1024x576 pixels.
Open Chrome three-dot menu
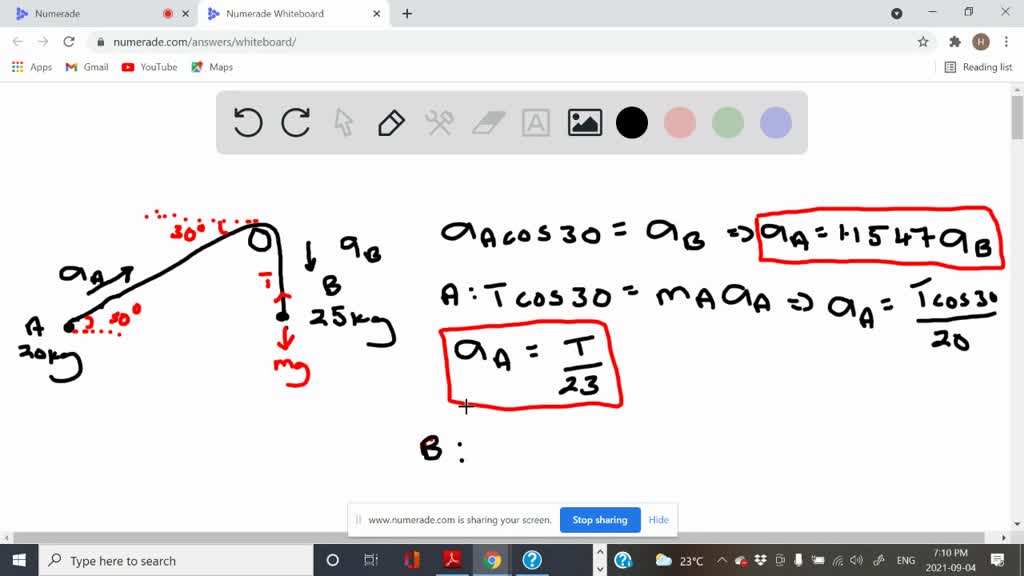pyautogui.click(x=1006, y=42)
